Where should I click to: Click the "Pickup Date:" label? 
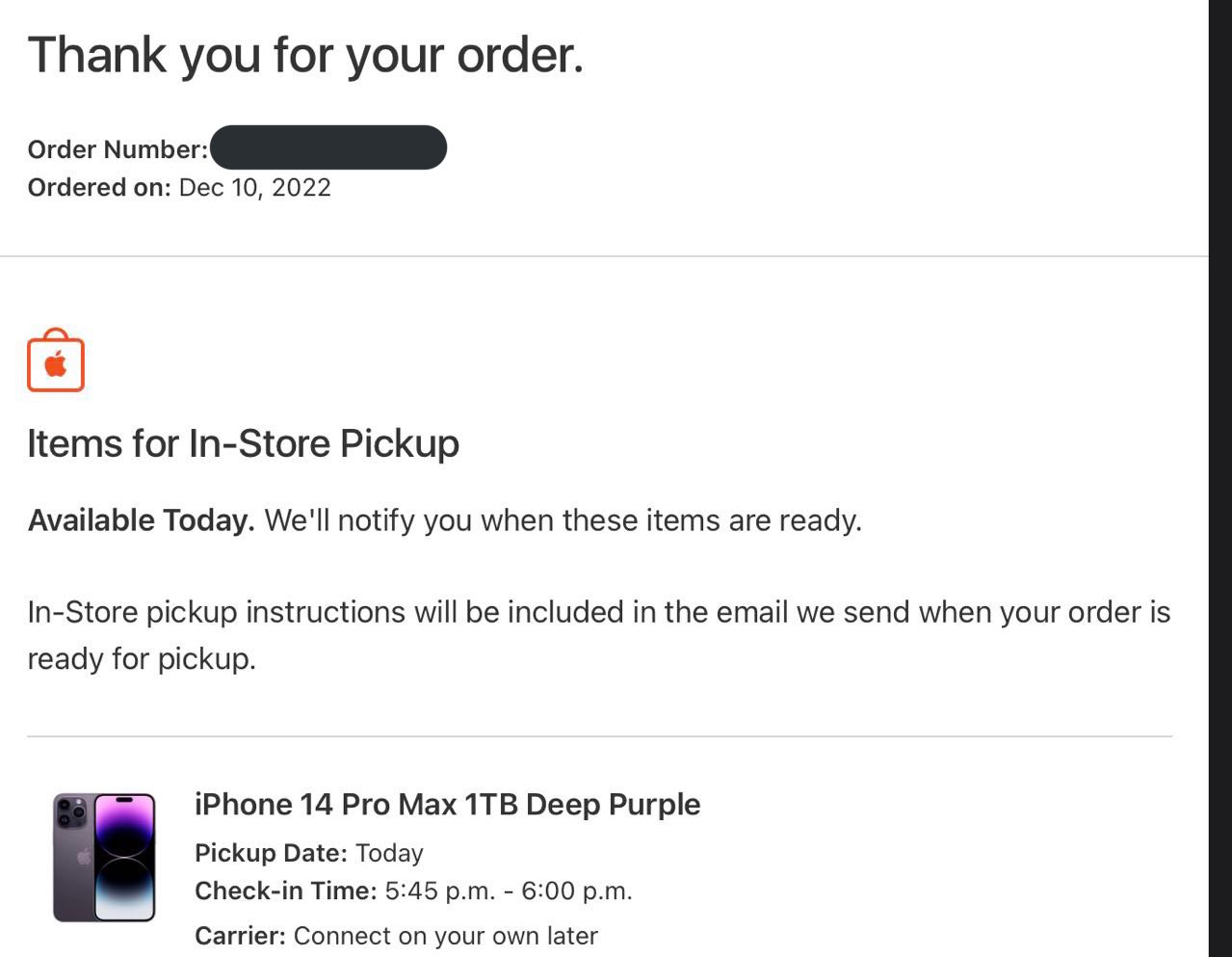coord(271,853)
